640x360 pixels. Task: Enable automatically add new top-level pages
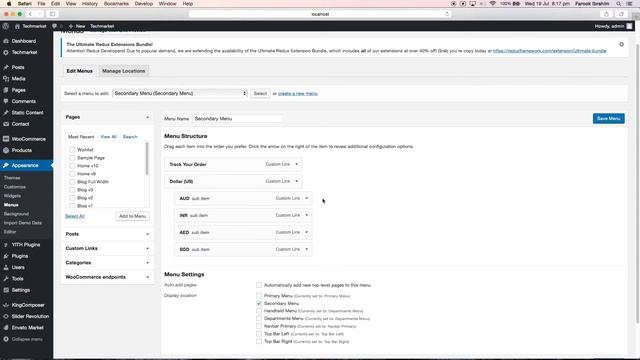[x=259, y=285]
